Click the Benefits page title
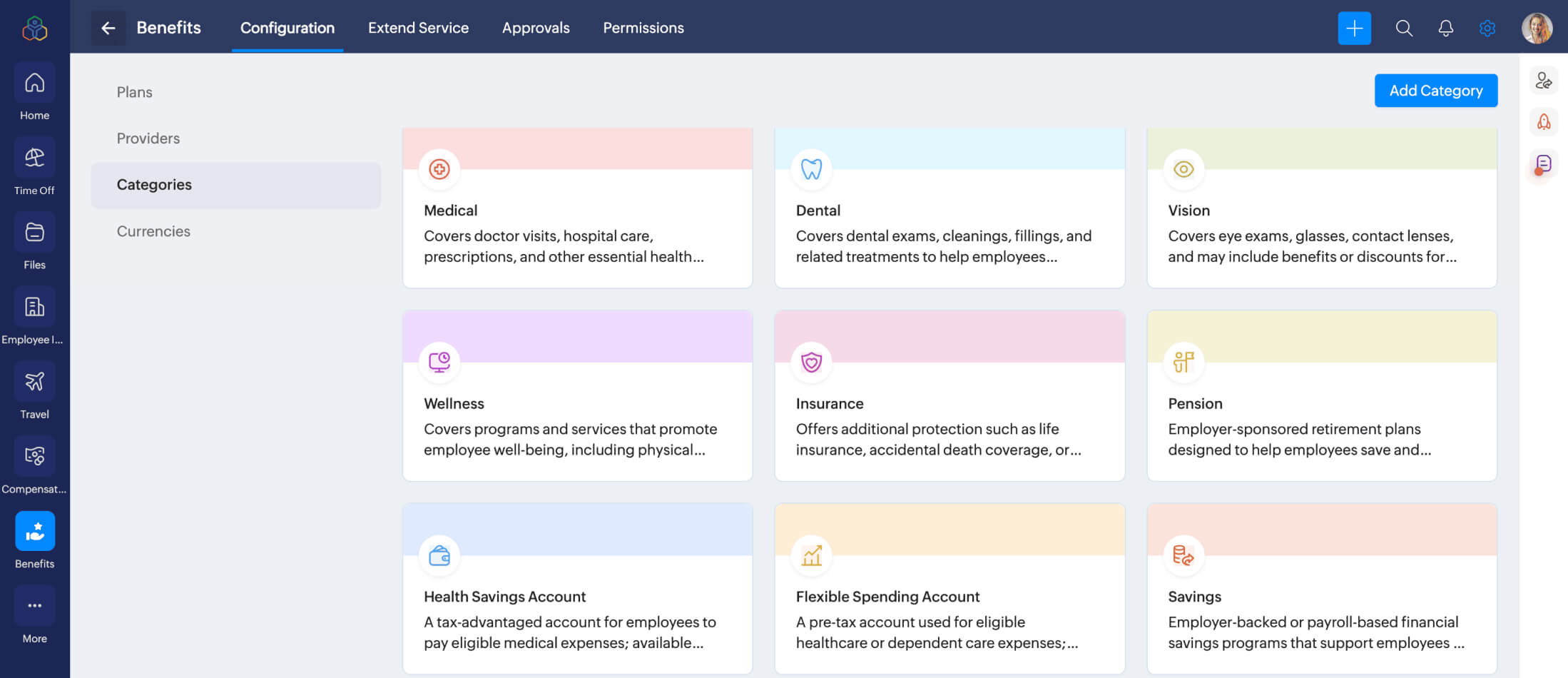Image resolution: width=1568 pixels, height=678 pixels. pyautogui.click(x=168, y=28)
